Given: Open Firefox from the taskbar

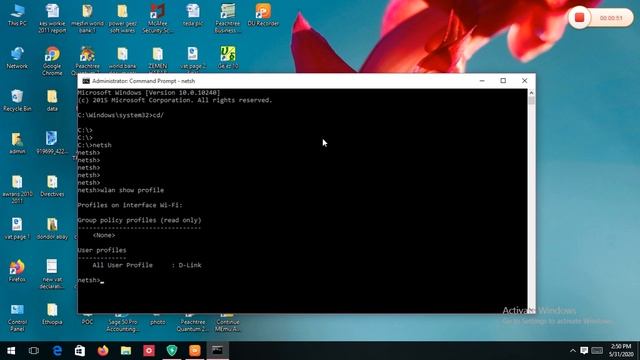Looking at the screenshot, I should (x=103, y=351).
